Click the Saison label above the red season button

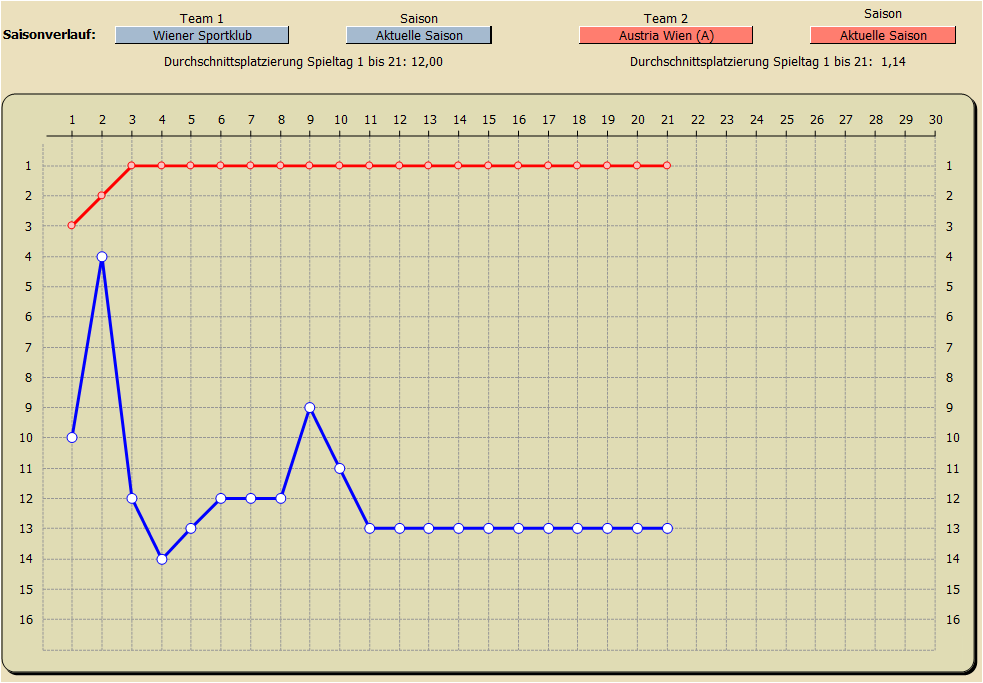[x=883, y=13]
